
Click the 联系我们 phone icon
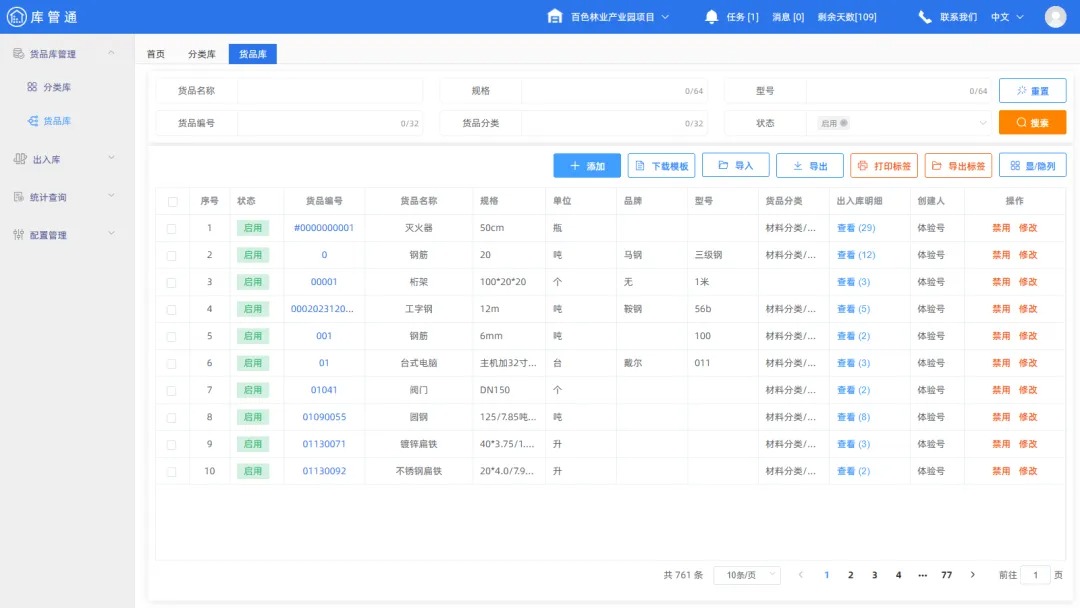[x=925, y=16]
